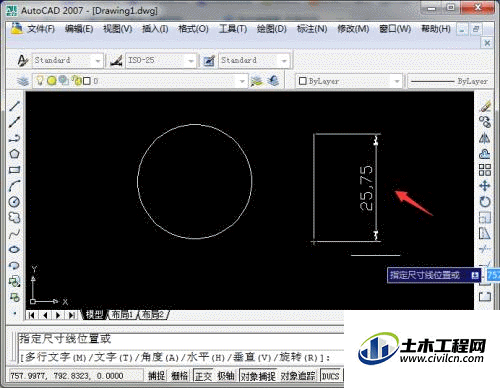Go to last layout tab arrow
Image resolution: width=500 pixels, height=388 pixels.
pos(71,315)
